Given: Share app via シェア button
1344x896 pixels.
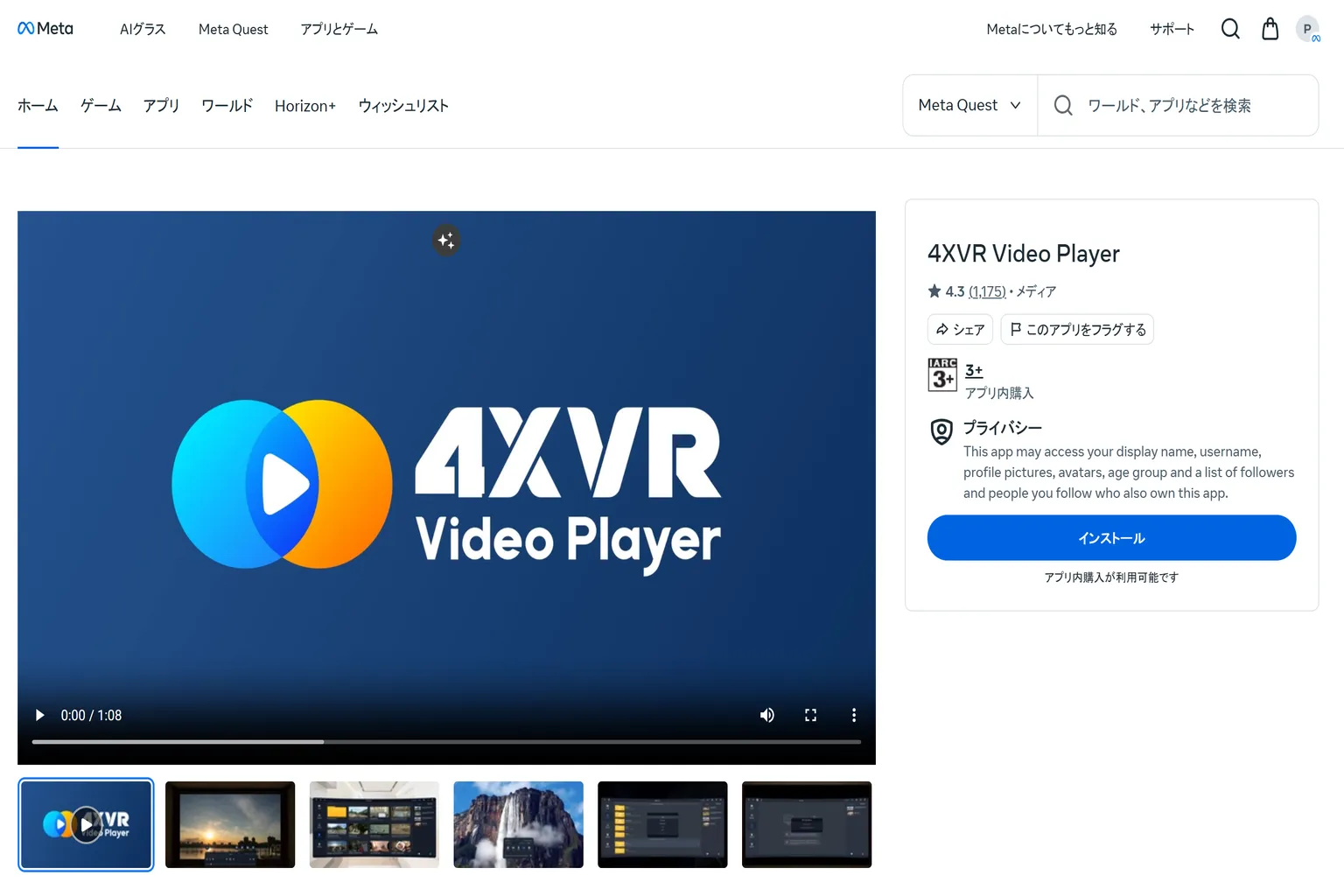Looking at the screenshot, I should [960, 329].
